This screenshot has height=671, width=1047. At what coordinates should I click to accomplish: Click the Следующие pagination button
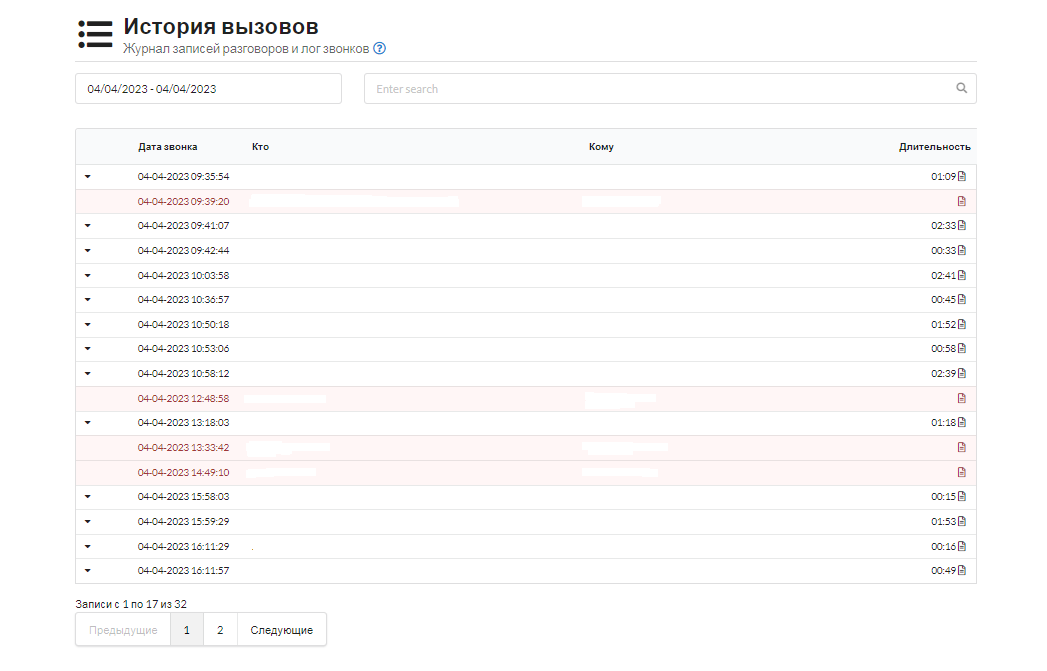(282, 630)
